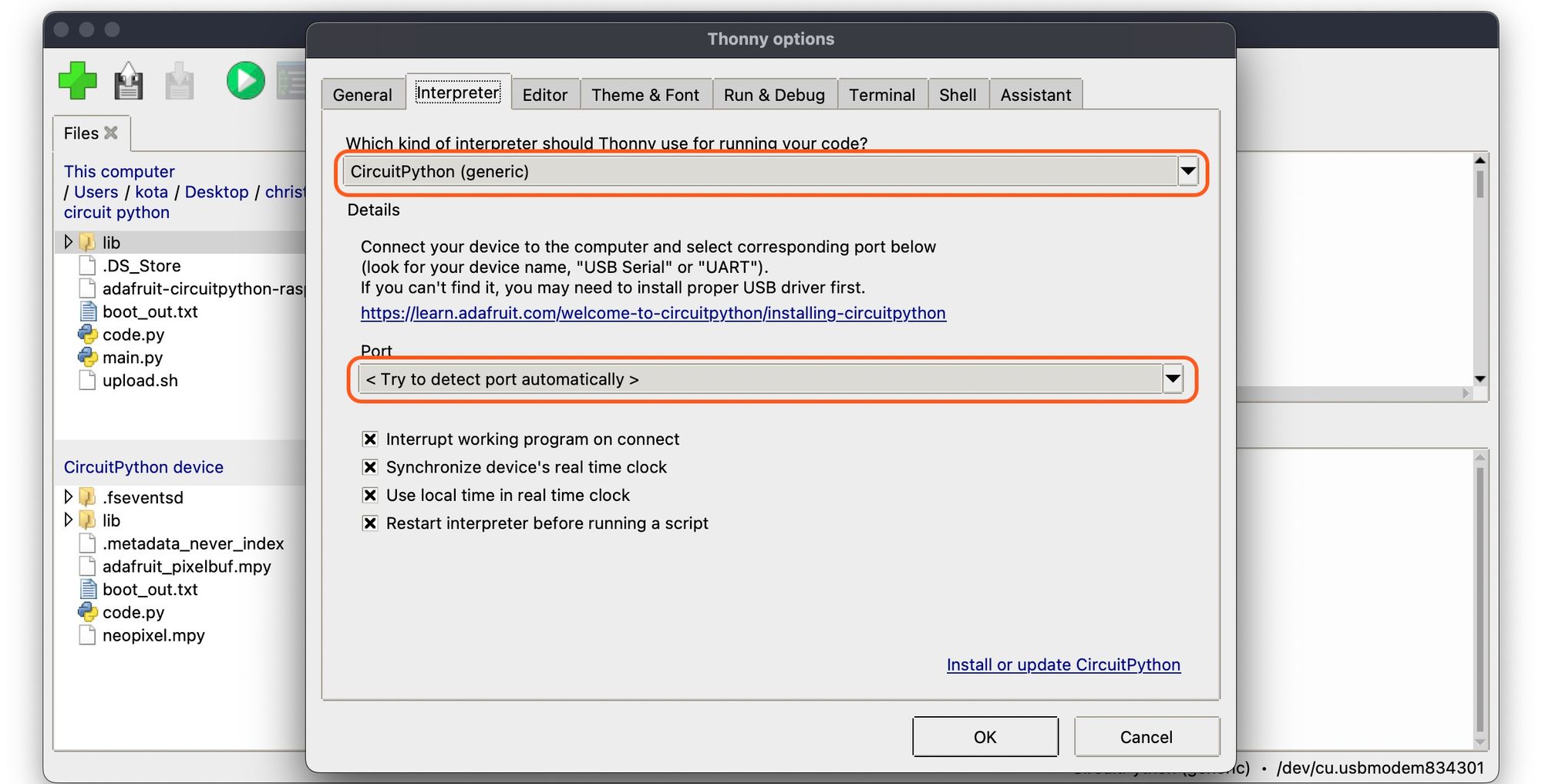The image size is (1542, 784).
Task: Expand the lib folder on CircuitPython device
Action: coord(68,520)
